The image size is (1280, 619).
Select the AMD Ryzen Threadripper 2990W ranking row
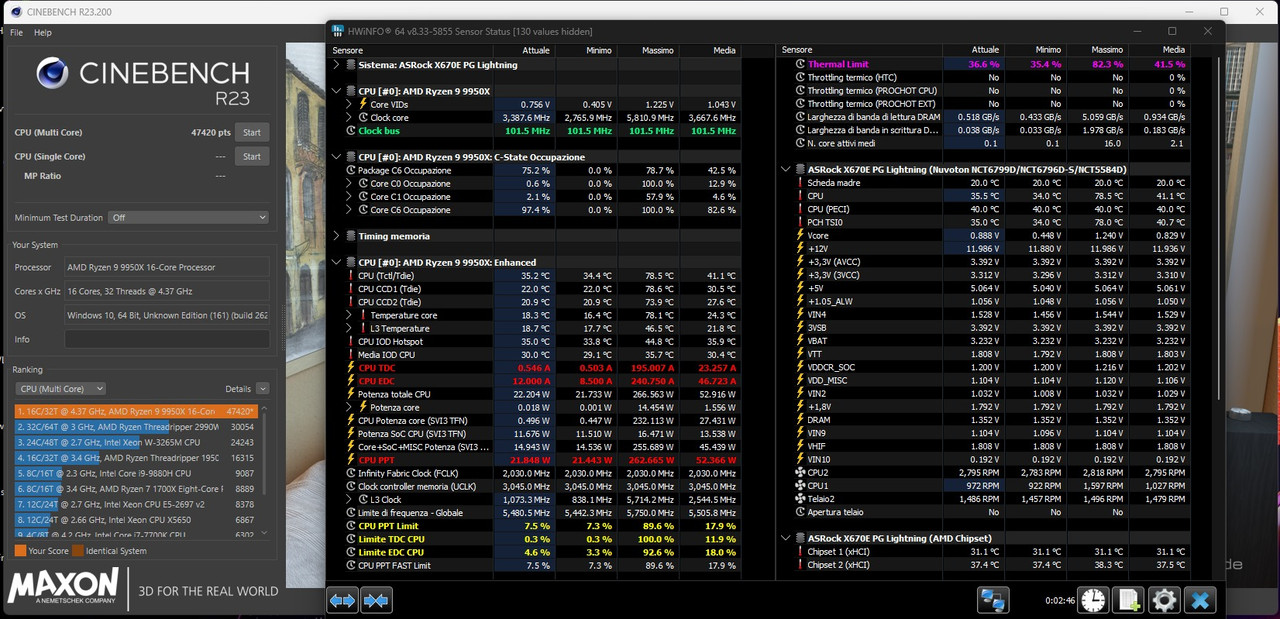[137, 427]
